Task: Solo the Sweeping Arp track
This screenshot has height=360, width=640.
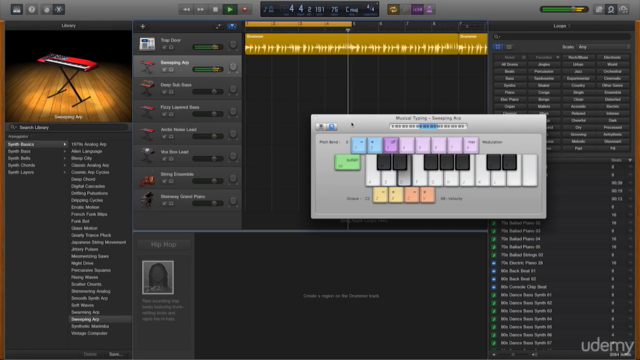Action: [x=171, y=70]
